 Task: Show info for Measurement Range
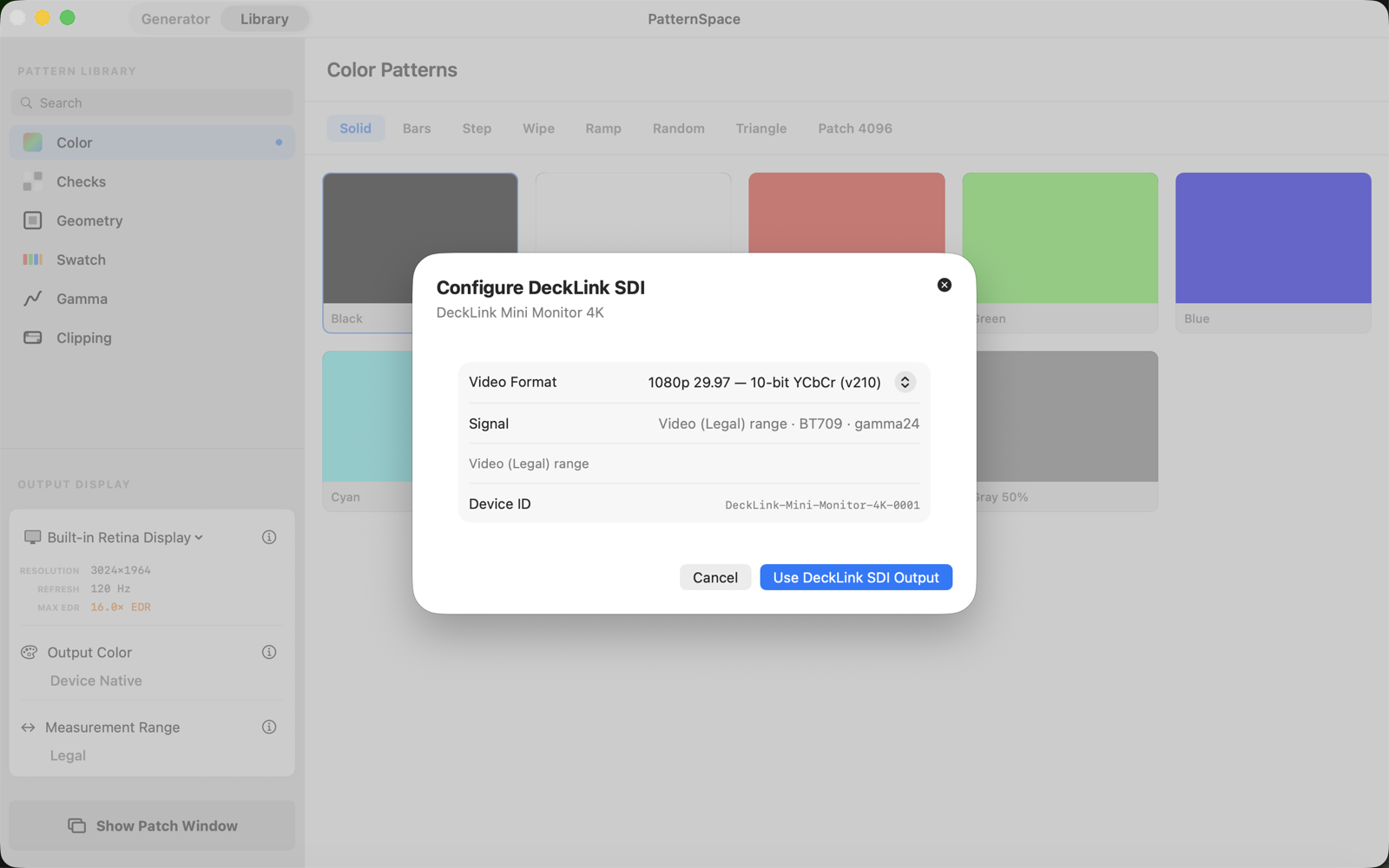pos(269,727)
